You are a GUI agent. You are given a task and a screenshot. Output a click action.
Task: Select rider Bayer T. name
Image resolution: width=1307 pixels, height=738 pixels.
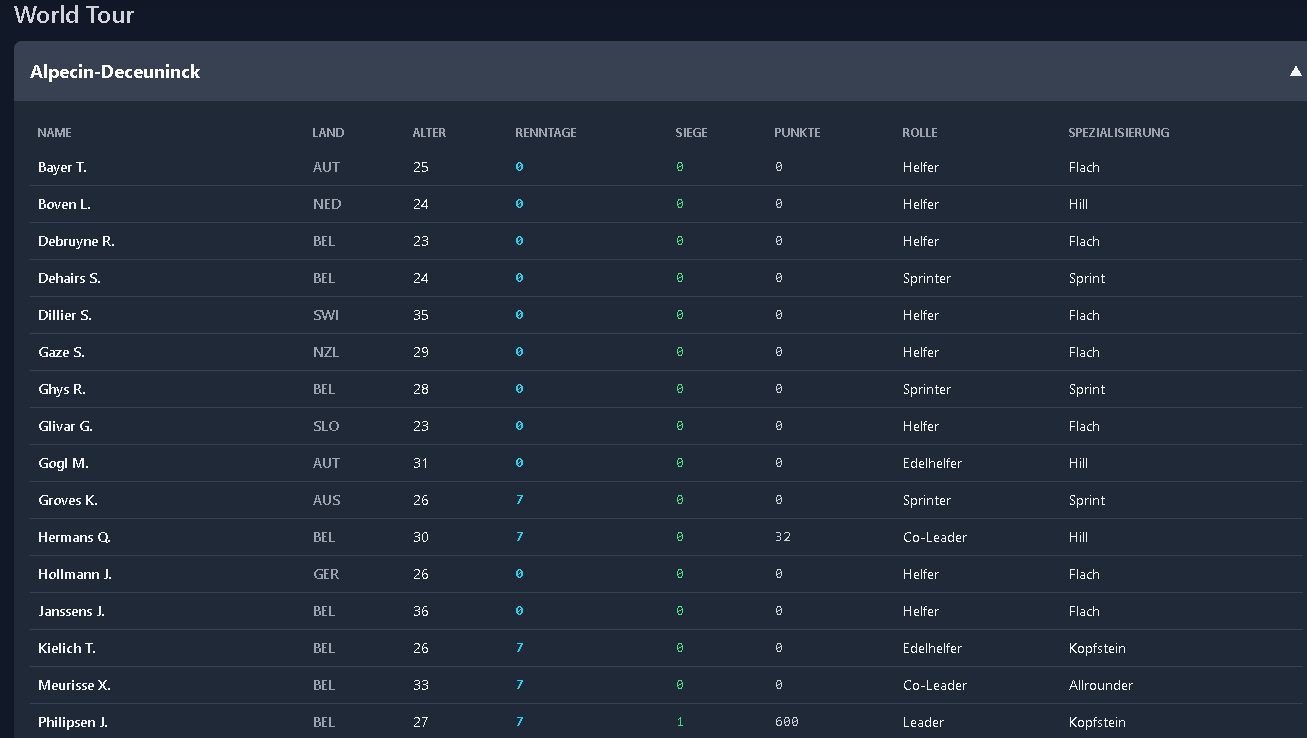click(62, 167)
